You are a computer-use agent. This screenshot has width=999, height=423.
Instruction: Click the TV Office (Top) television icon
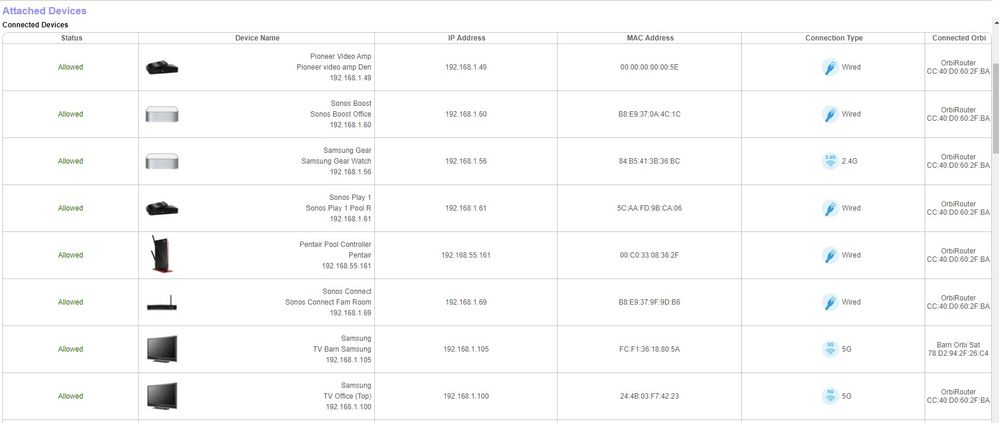coord(161,396)
